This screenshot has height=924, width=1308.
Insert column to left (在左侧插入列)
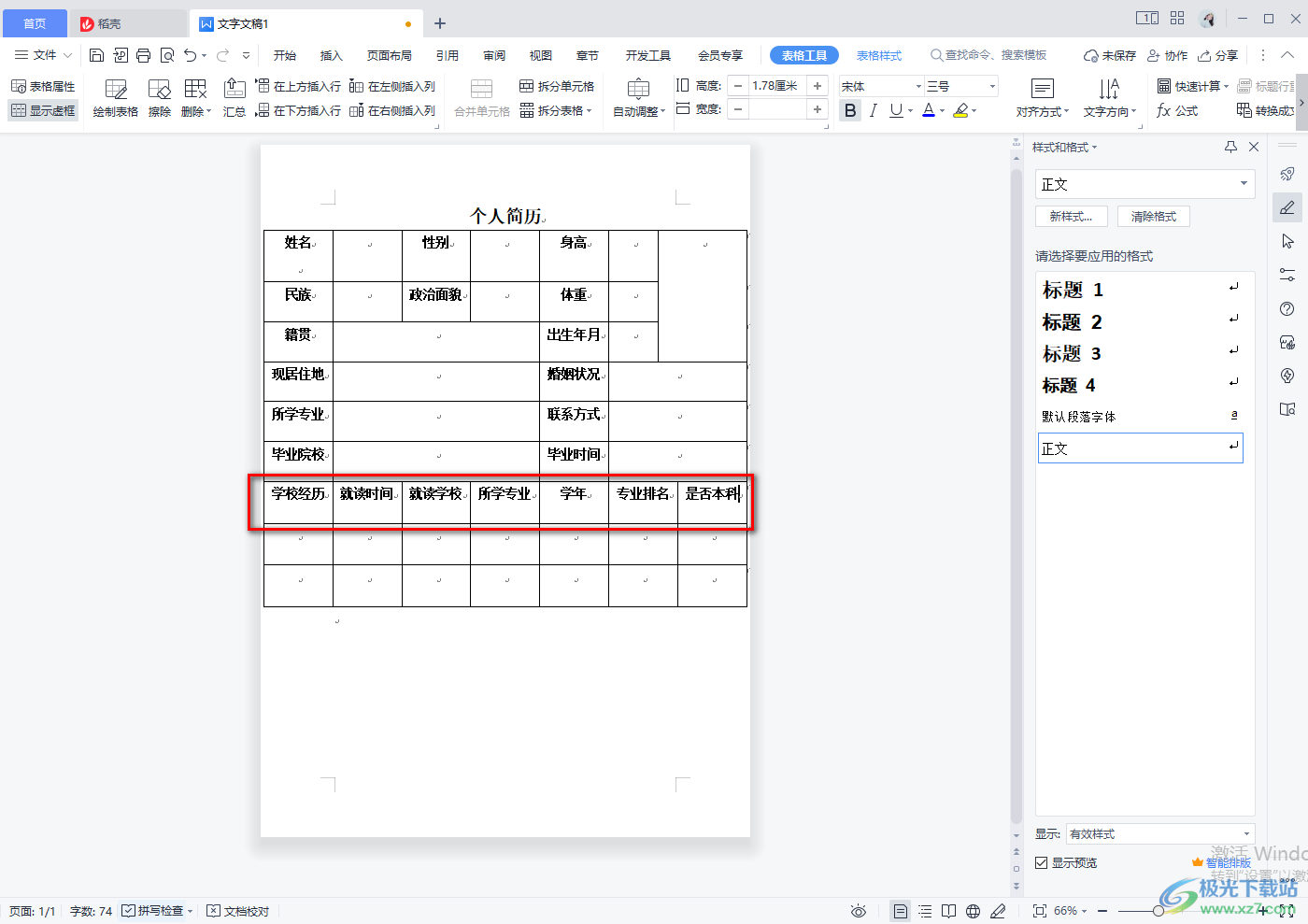pyautogui.click(x=392, y=86)
